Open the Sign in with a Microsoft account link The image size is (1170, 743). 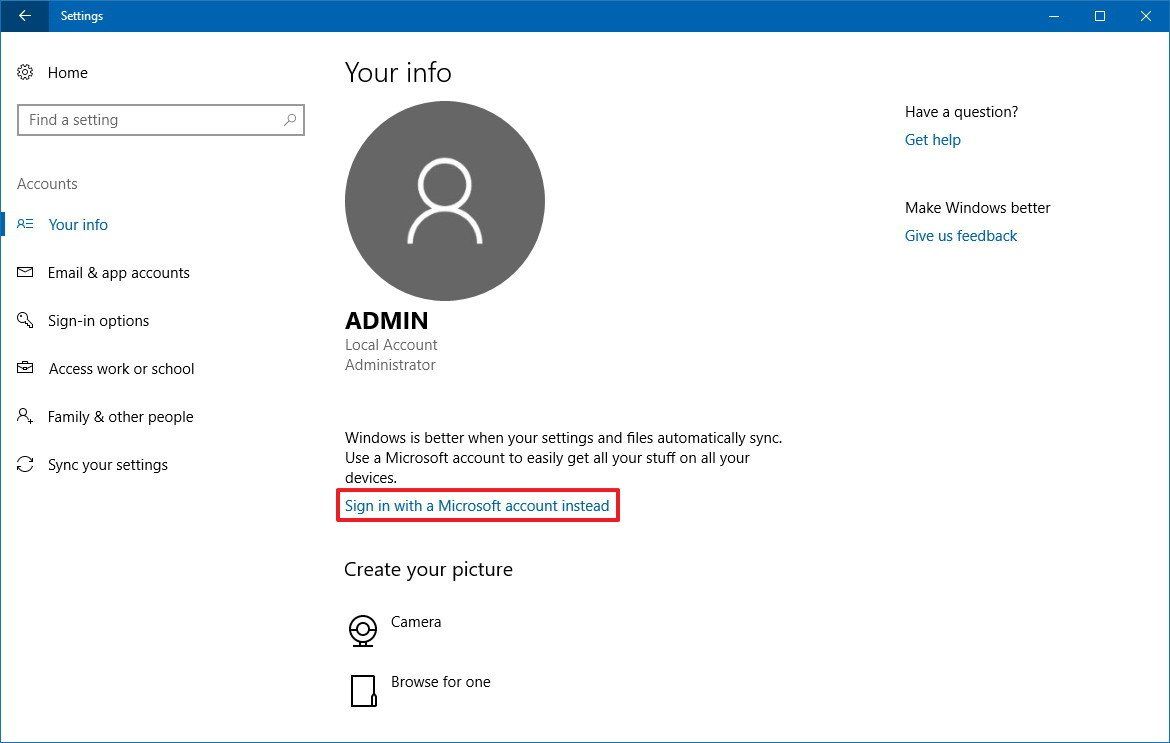[478, 505]
